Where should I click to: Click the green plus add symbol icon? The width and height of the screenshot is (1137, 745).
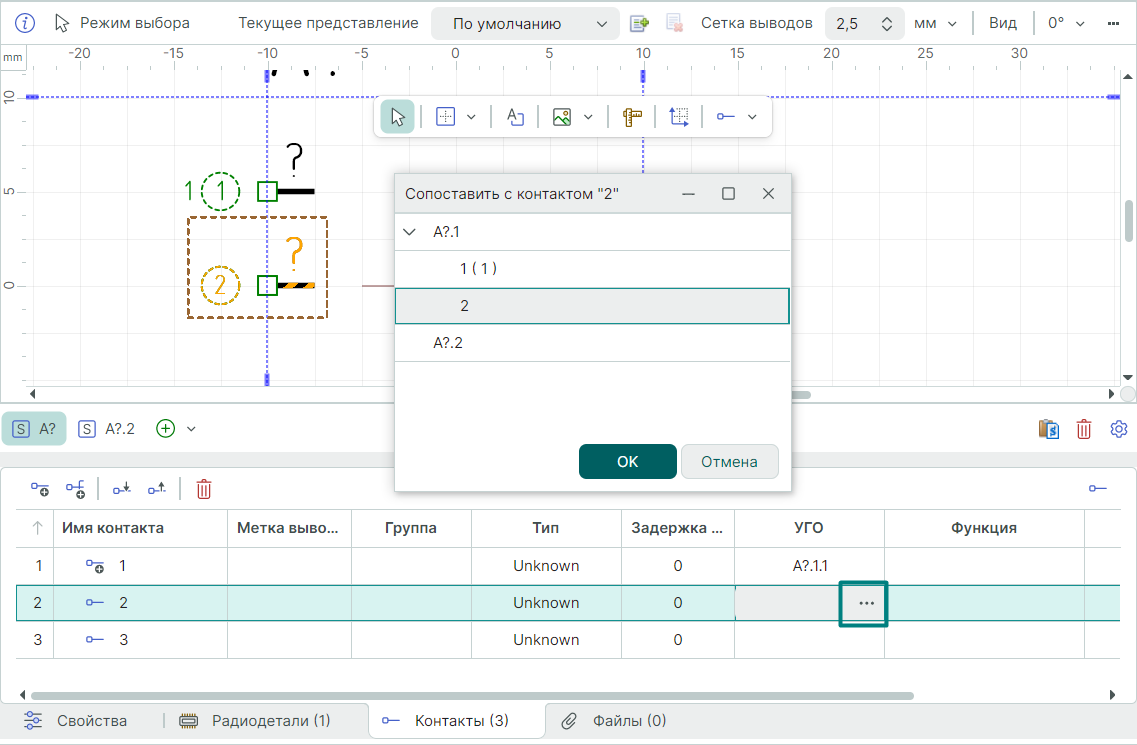[166, 429]
